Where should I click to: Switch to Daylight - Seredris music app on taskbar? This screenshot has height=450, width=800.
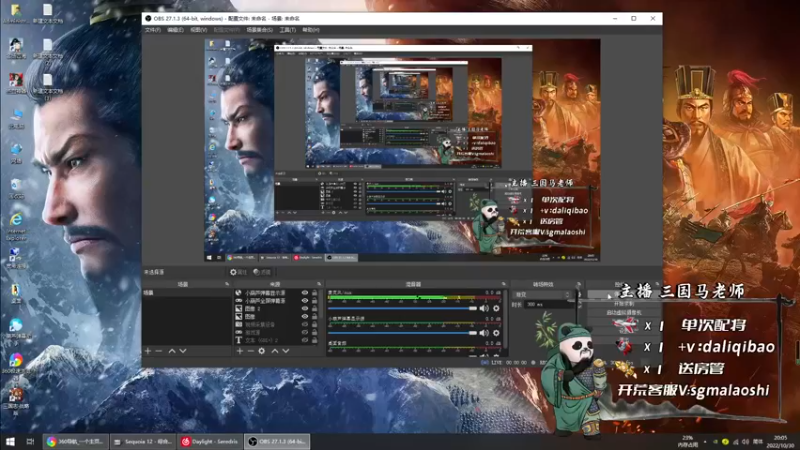pyautogui.click(x=211, y=441)
